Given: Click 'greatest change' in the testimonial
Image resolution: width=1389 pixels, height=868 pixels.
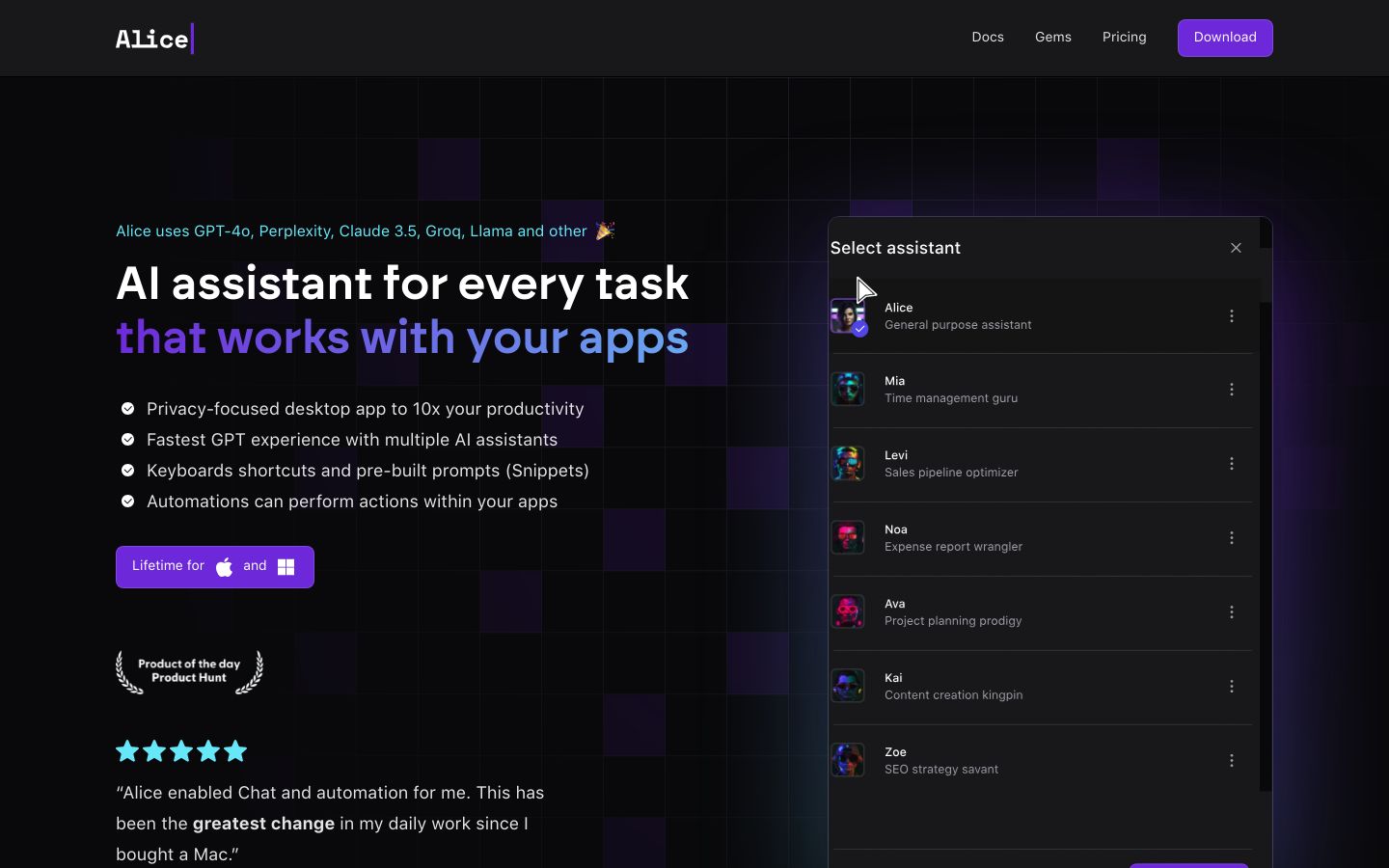Looking at the screenshot, I should [x=263, y=824].
